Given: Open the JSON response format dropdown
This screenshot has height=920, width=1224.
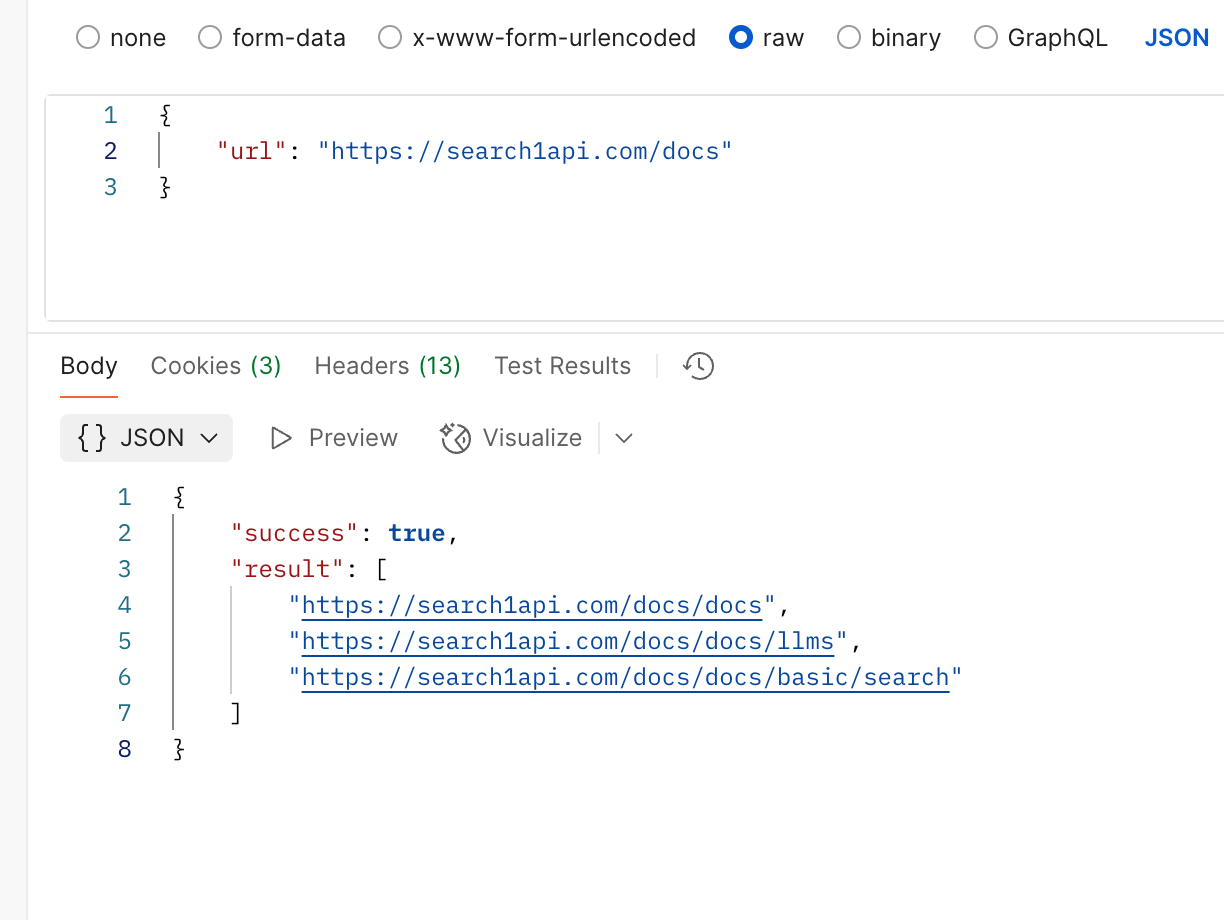Looking at the screenshot, I should tap(147, 438).
